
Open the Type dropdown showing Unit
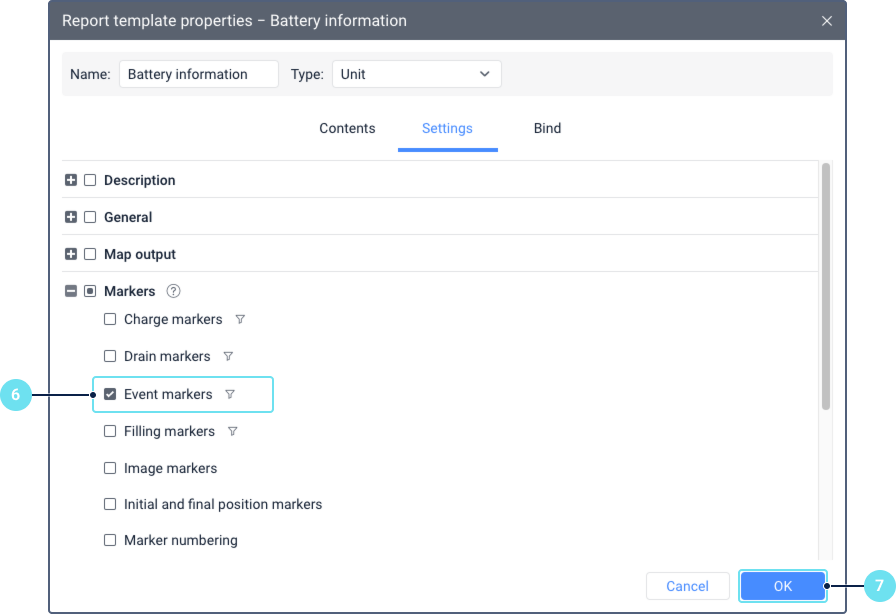click(x=416, y=74)
